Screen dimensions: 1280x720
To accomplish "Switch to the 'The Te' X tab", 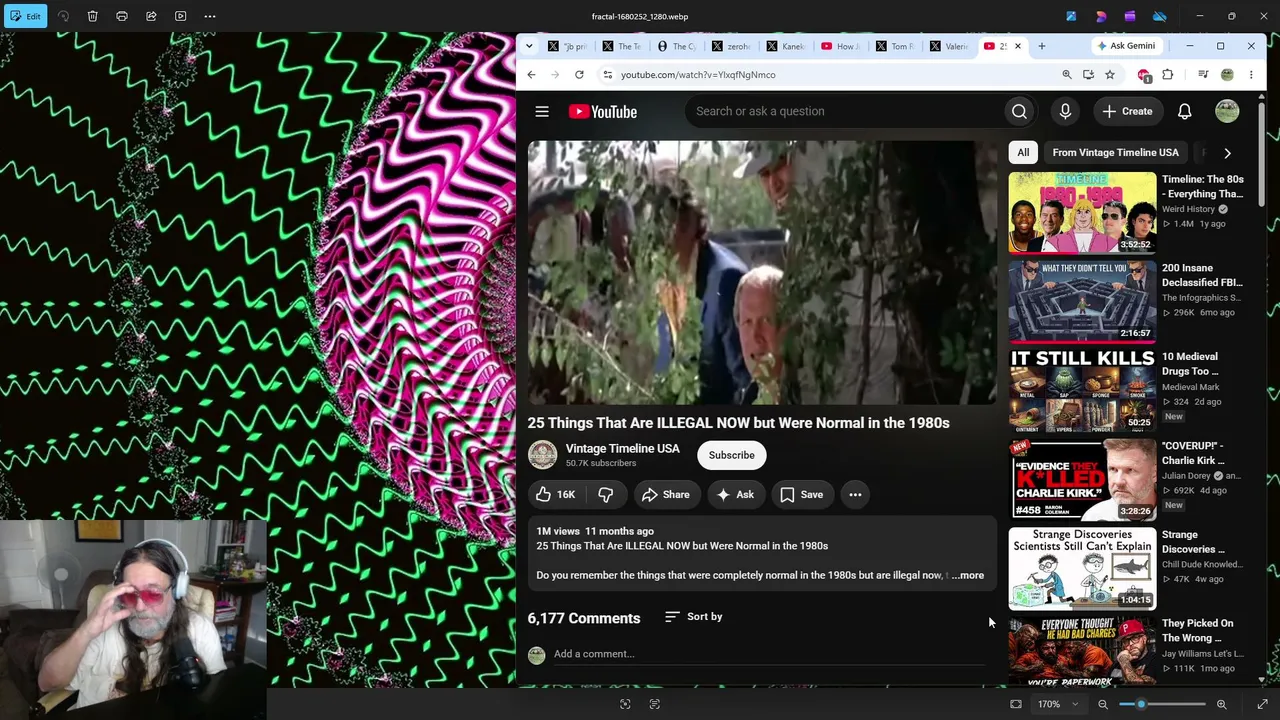I will [622, 46].
